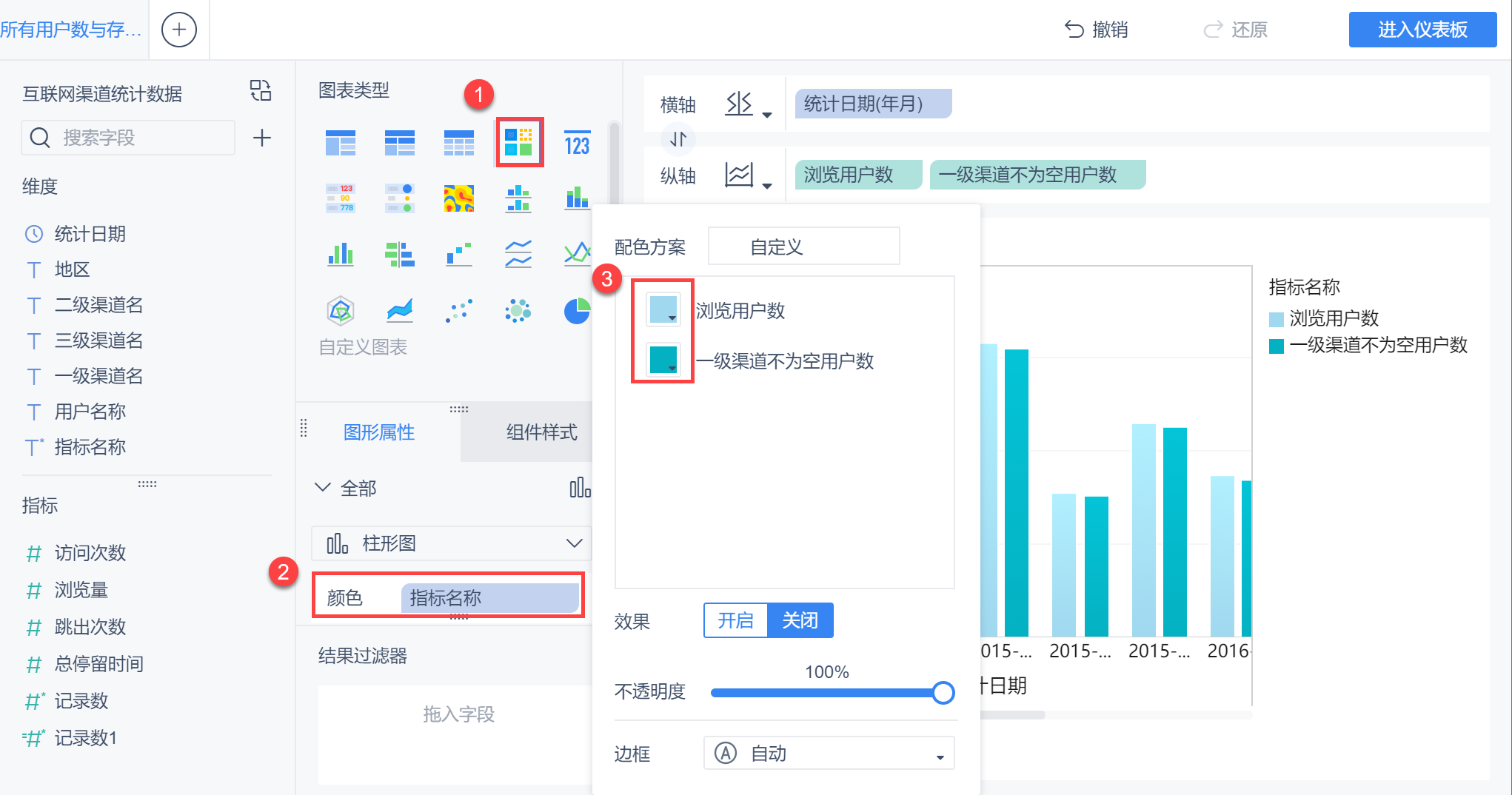Turn on the 效果 option with 开启
The image size is (1512, 795).
click(x=735, y=620)
